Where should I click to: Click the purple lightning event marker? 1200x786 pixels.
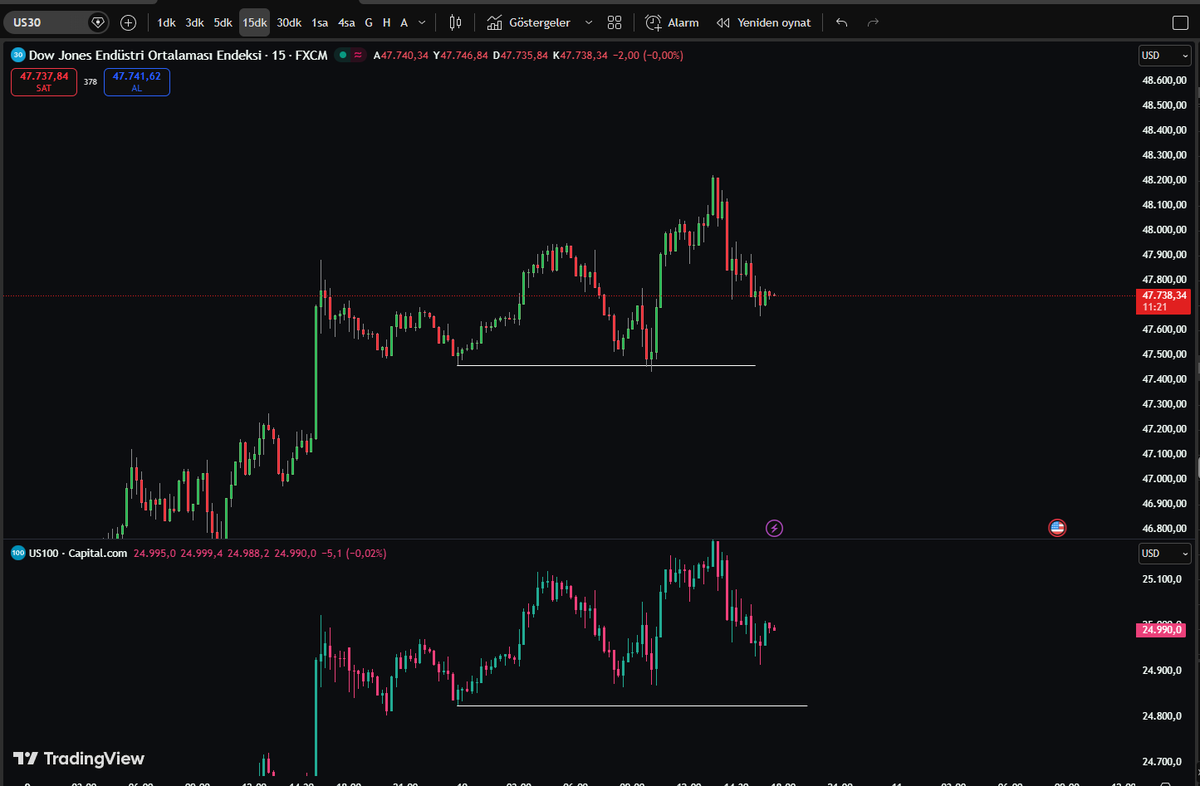pos(774,527)
